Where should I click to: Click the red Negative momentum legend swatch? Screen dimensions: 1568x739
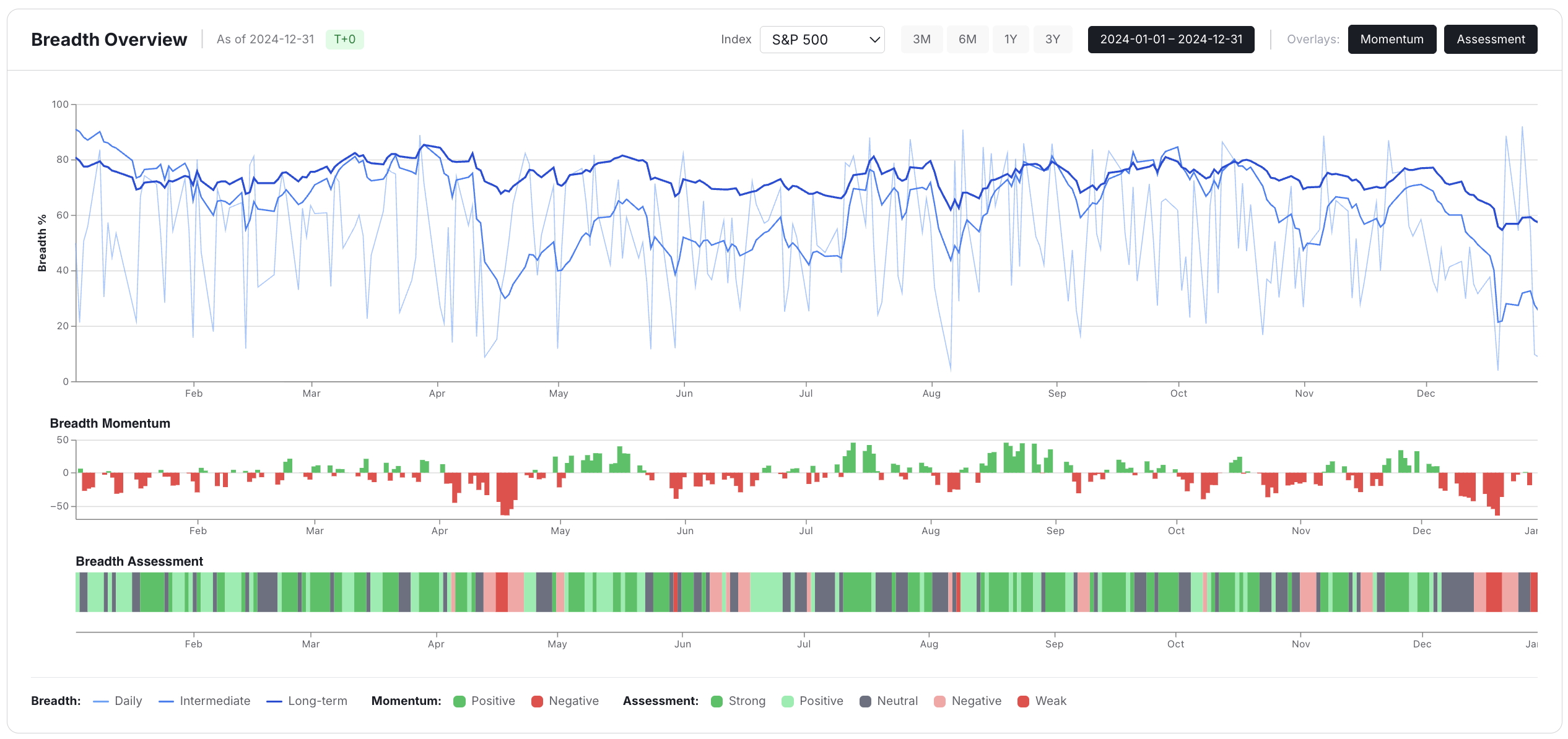[x=537, y=701]
